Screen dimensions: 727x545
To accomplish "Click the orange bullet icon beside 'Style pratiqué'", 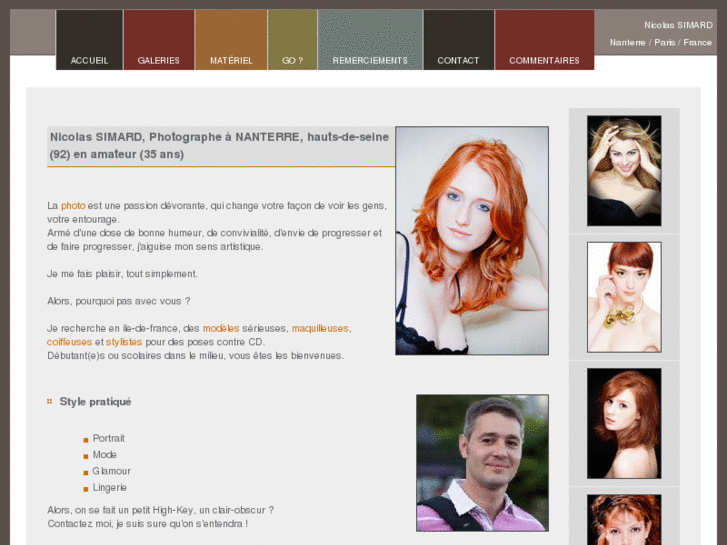I will [x=50, y=402].
